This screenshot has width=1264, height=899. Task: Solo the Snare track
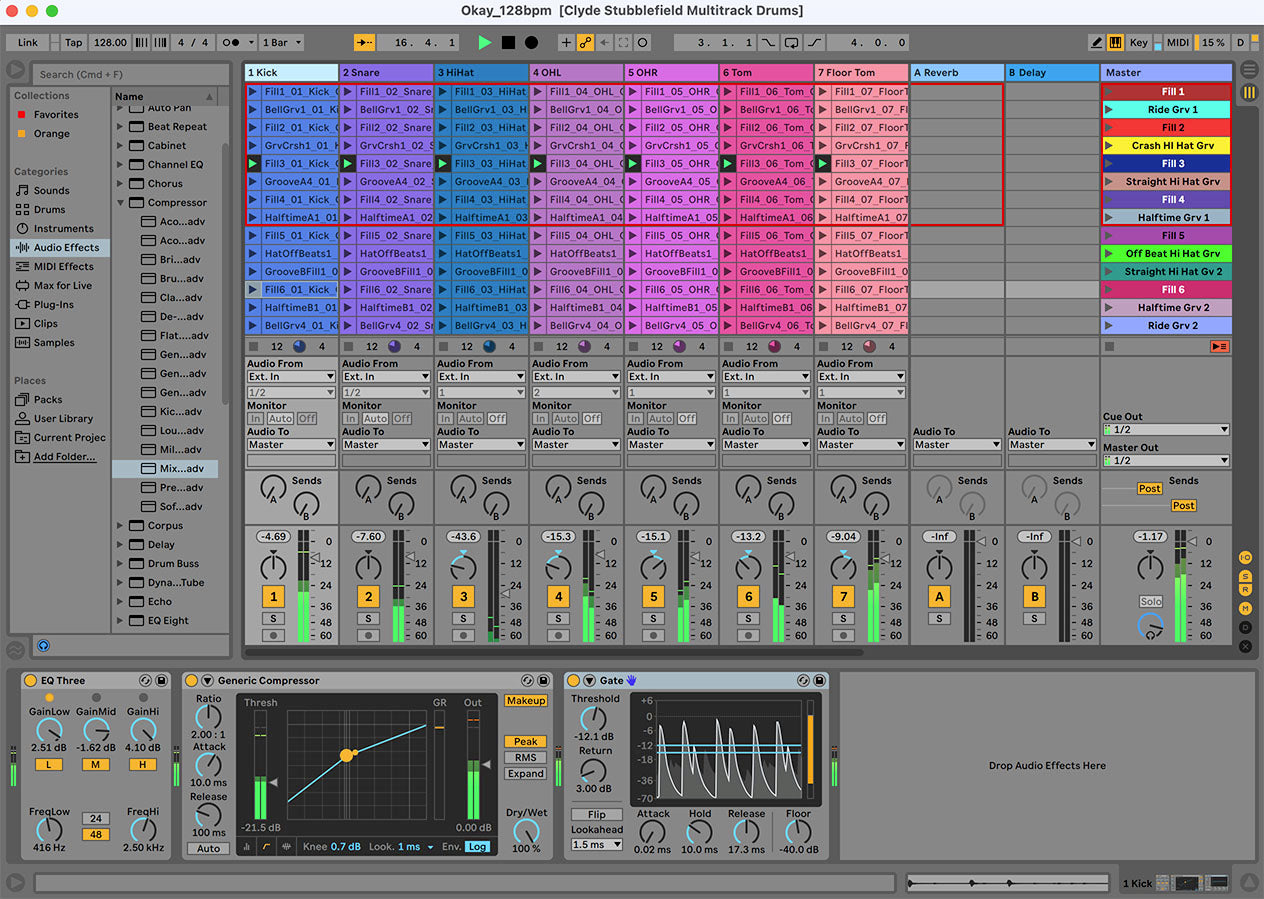click(x=368, y=619)
